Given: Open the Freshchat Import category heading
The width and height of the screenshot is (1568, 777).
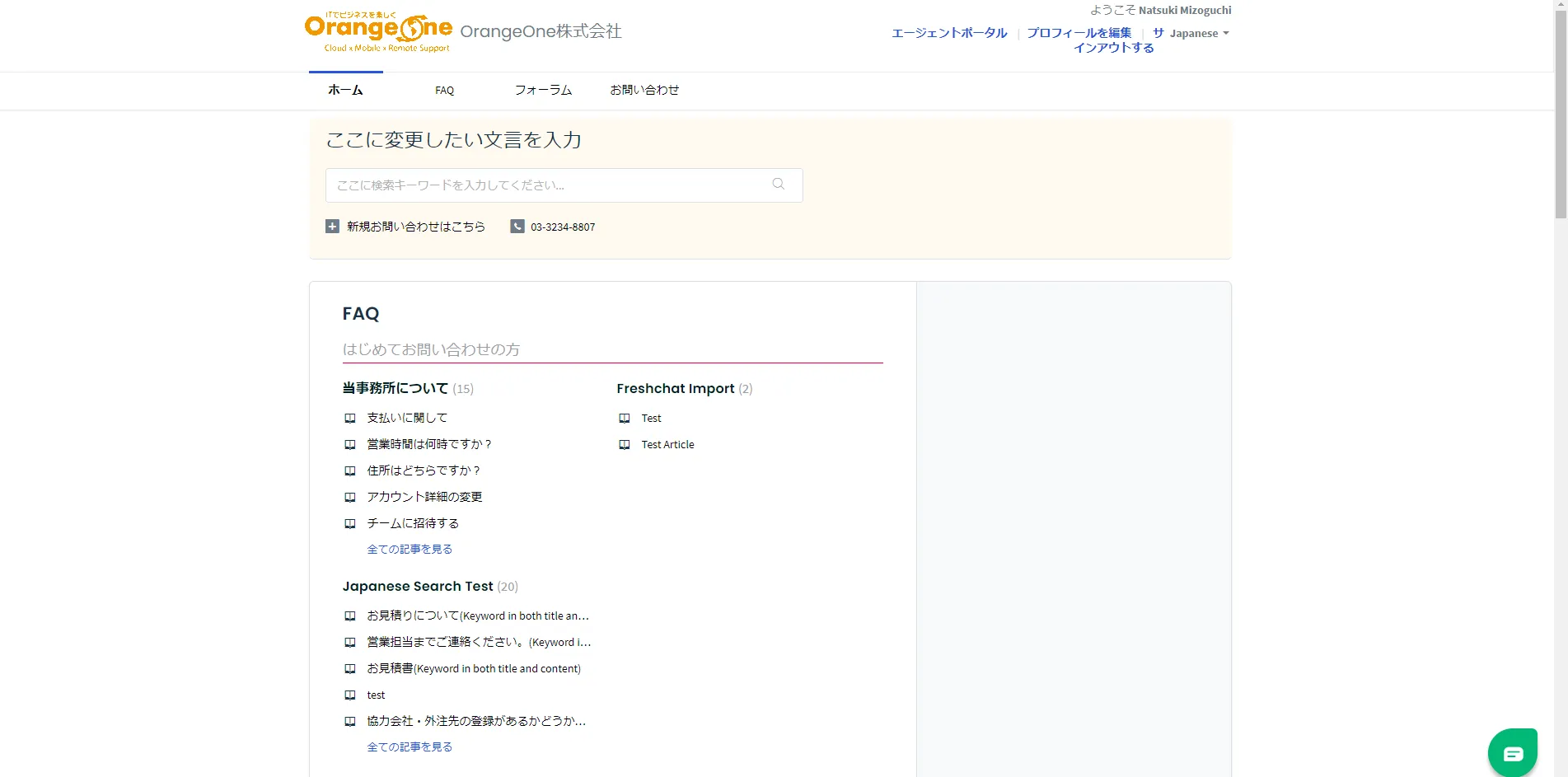Looking at the screenshot, I should pyautogui.click(x=675, y=389).
